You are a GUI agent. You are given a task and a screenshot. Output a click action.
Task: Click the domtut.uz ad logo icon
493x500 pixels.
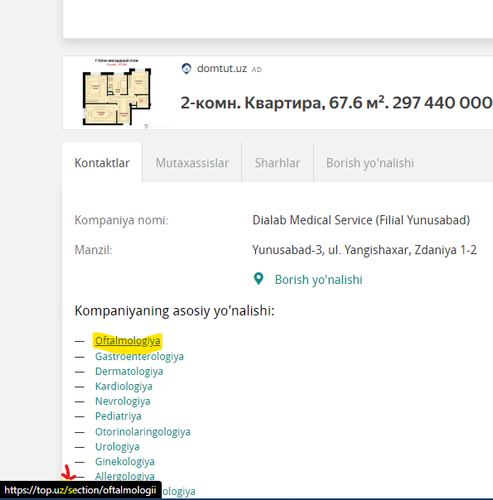coord(186,69)
